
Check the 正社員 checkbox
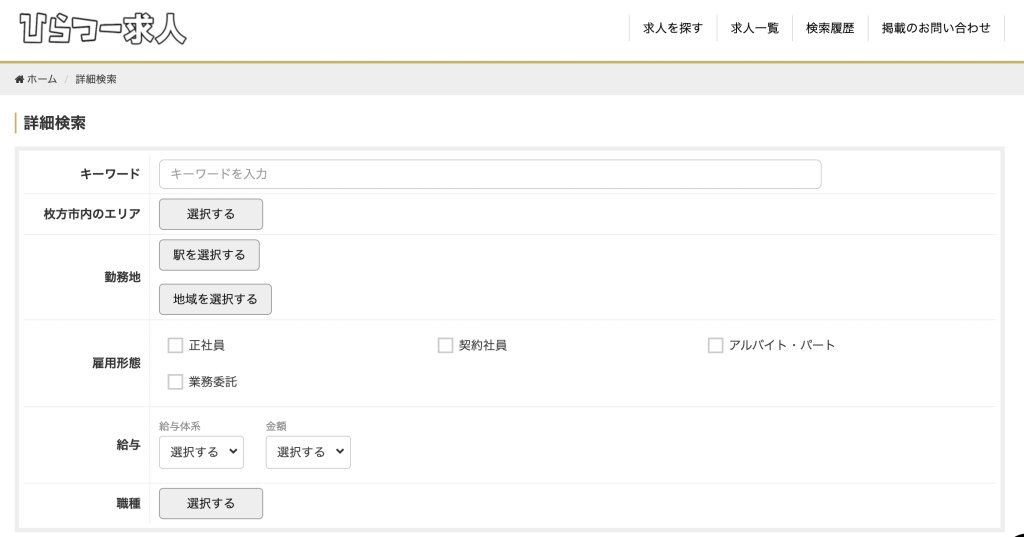pyautogui.click(x=176, y=346)
